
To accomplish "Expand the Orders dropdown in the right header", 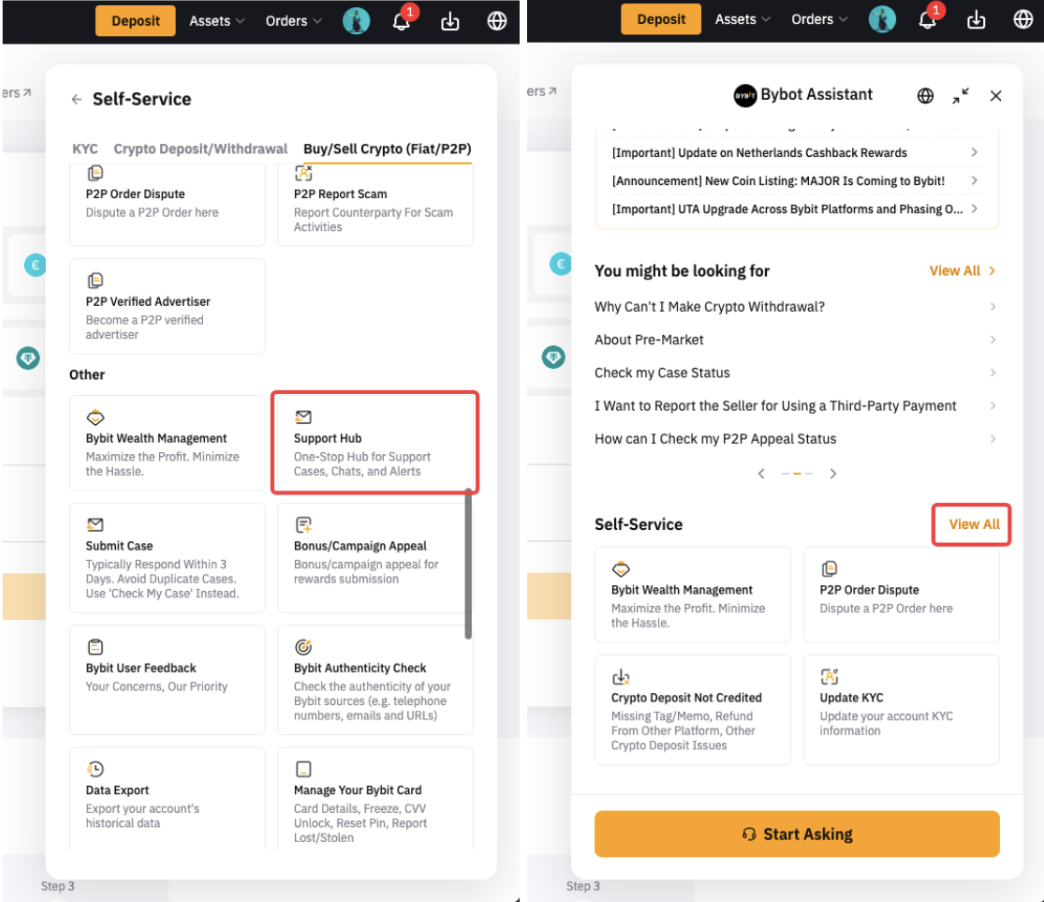I will (820, 20).
